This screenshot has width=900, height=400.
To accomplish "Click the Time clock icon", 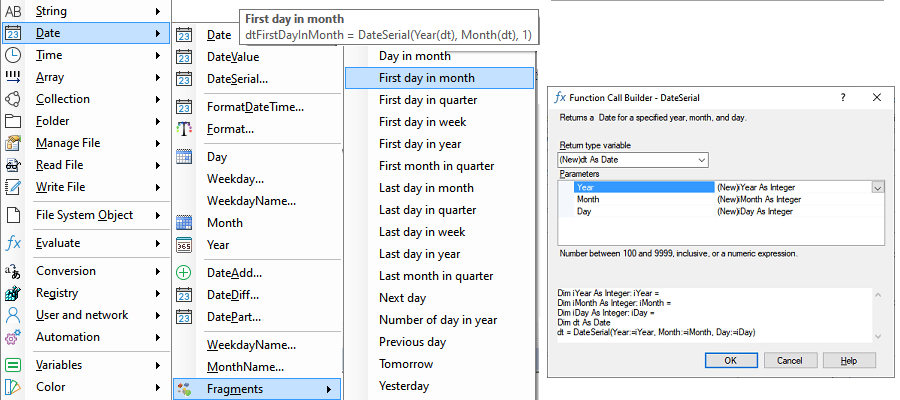I will 13,55.
